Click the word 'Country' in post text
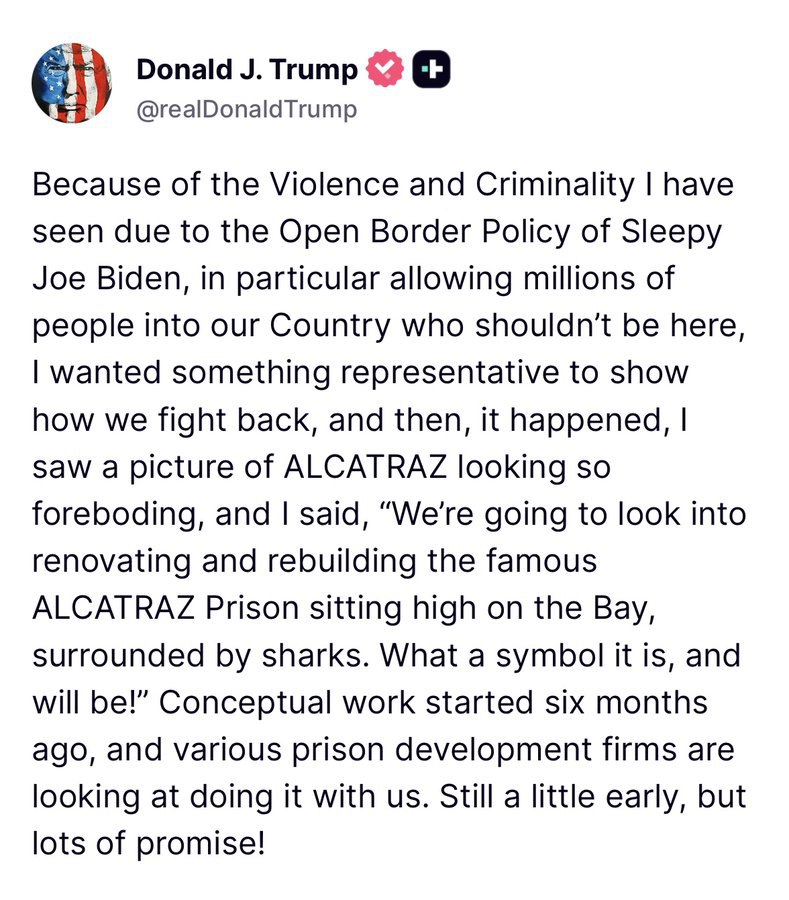The width and height of the screenshot is (789, 900). (x=330, y=326)
